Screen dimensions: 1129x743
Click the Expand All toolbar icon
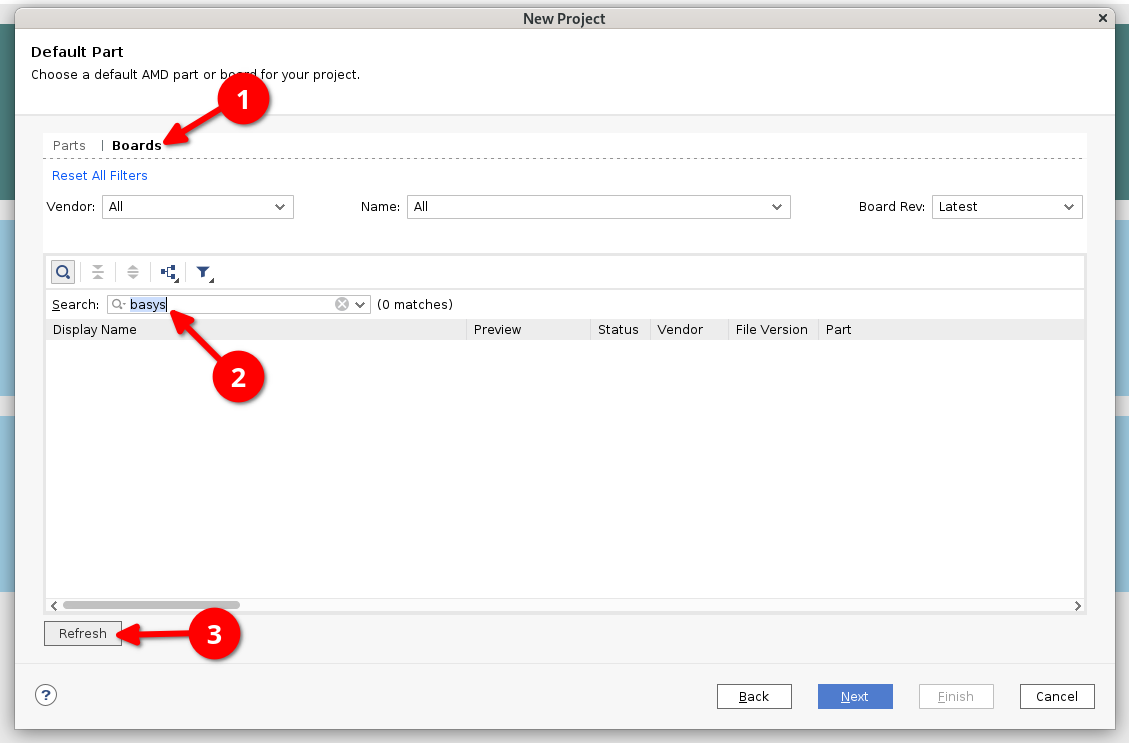tap(132, 272)
